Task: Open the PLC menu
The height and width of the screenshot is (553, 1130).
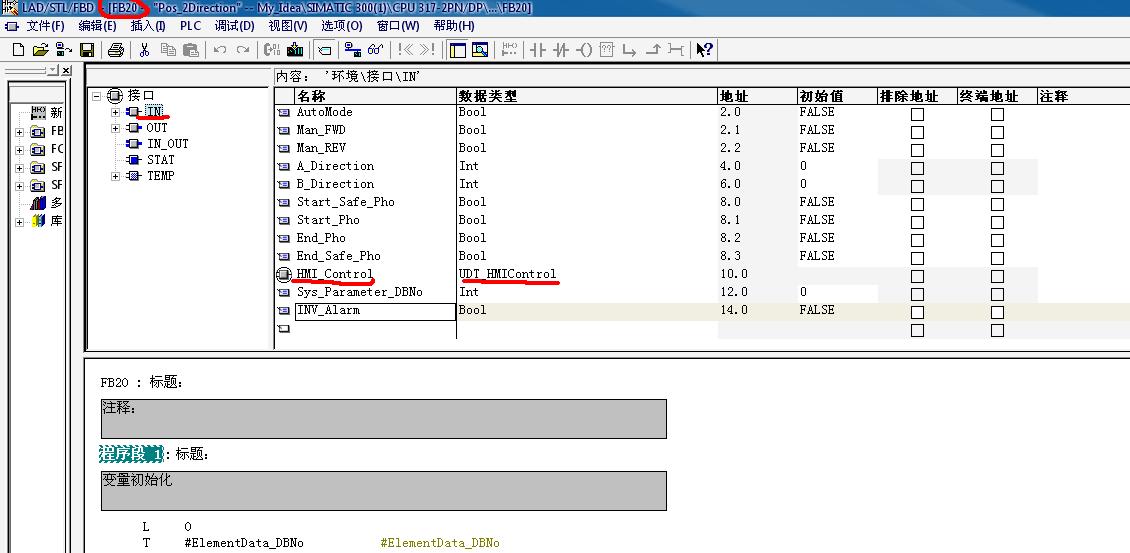Action: click(x=190, y=26)
